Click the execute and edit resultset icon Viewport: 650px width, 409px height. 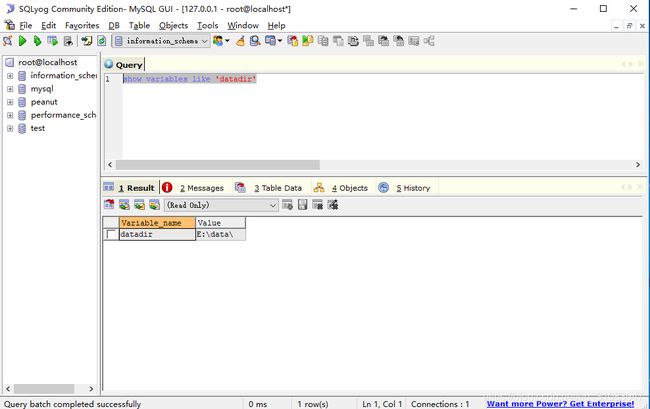coord(52,41)
